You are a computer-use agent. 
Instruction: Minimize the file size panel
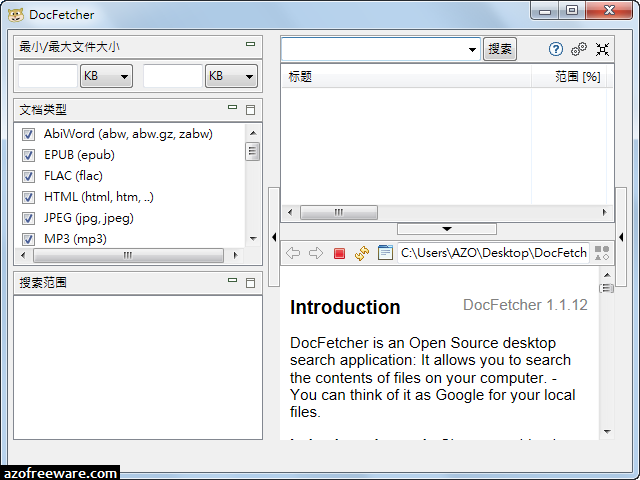250,44
